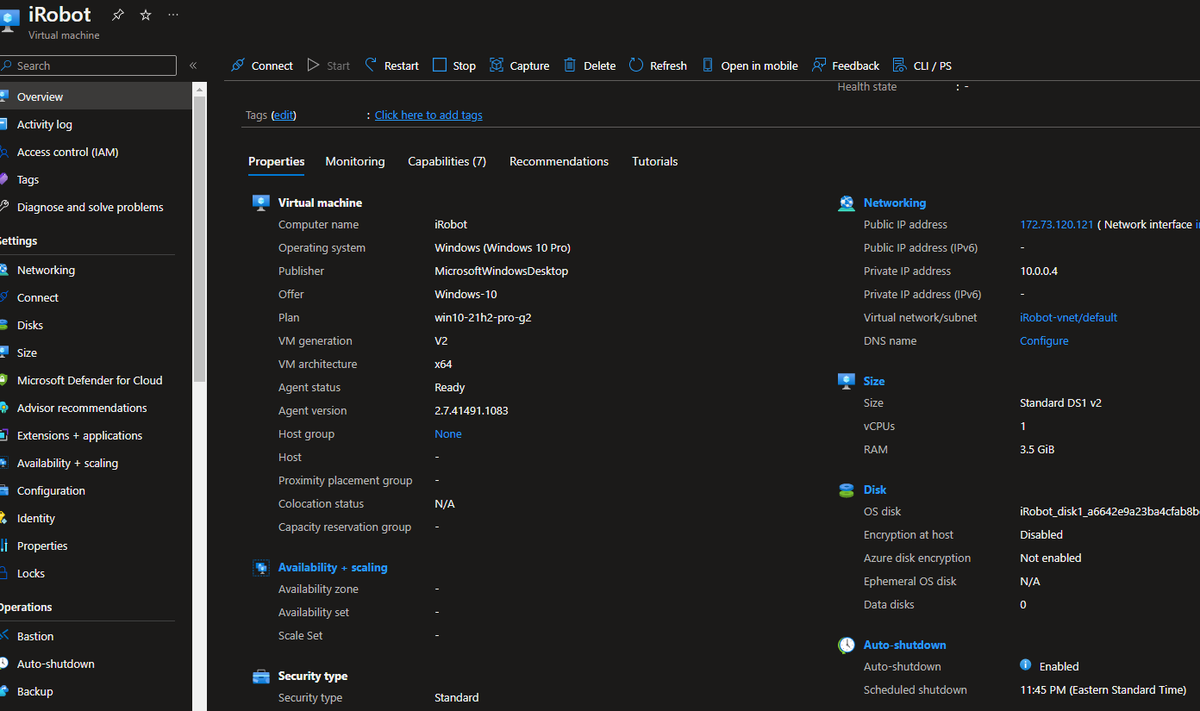Open public IP address 172.73.120.121

pos(1057,225)
